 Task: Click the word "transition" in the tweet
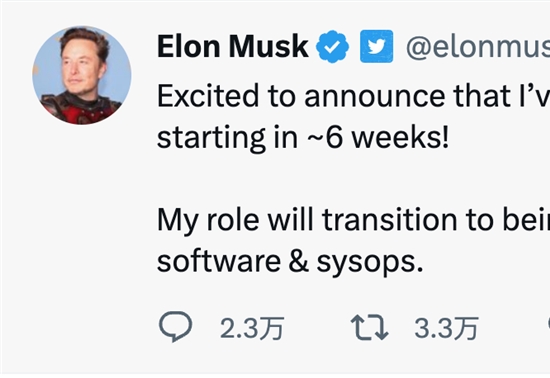coord(390,220)
